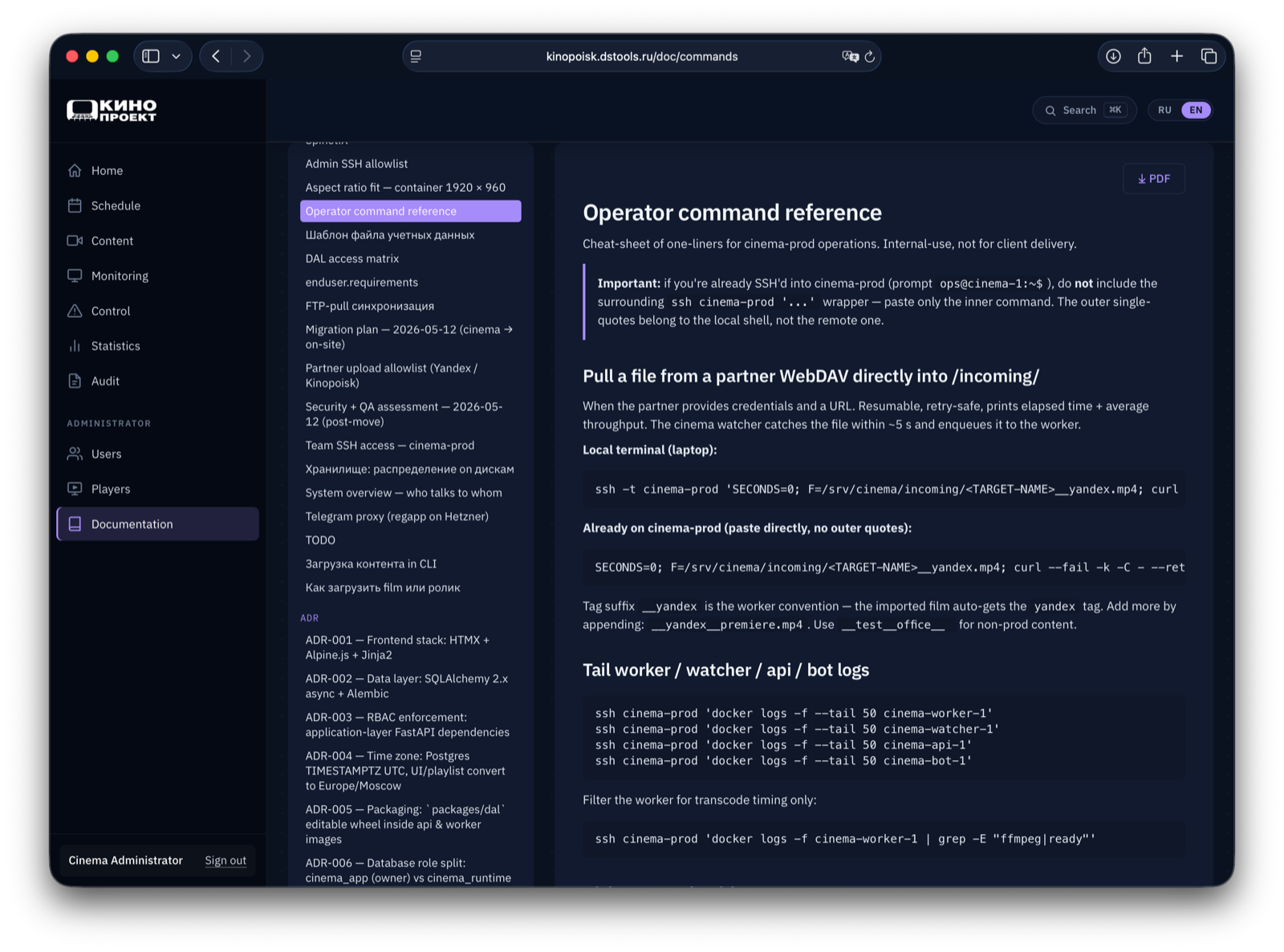Viewport: 1284px width, 952px height.
Task: Download the document as PDF
Action: click(x=1154, y=178)
